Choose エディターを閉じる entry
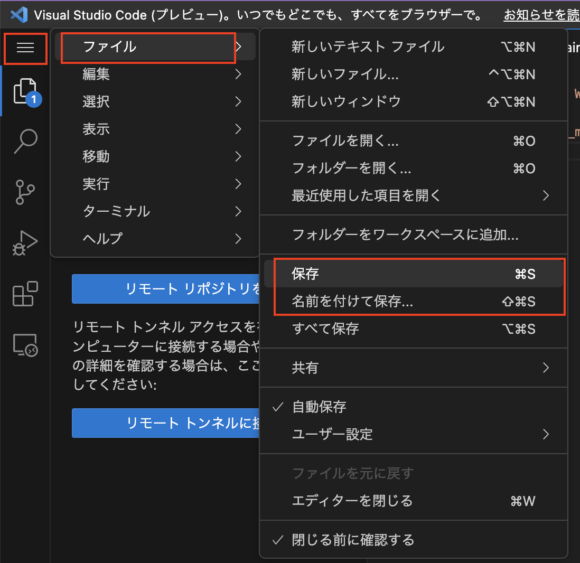This screenshot has height=563, width=580. tap(414, 501)
